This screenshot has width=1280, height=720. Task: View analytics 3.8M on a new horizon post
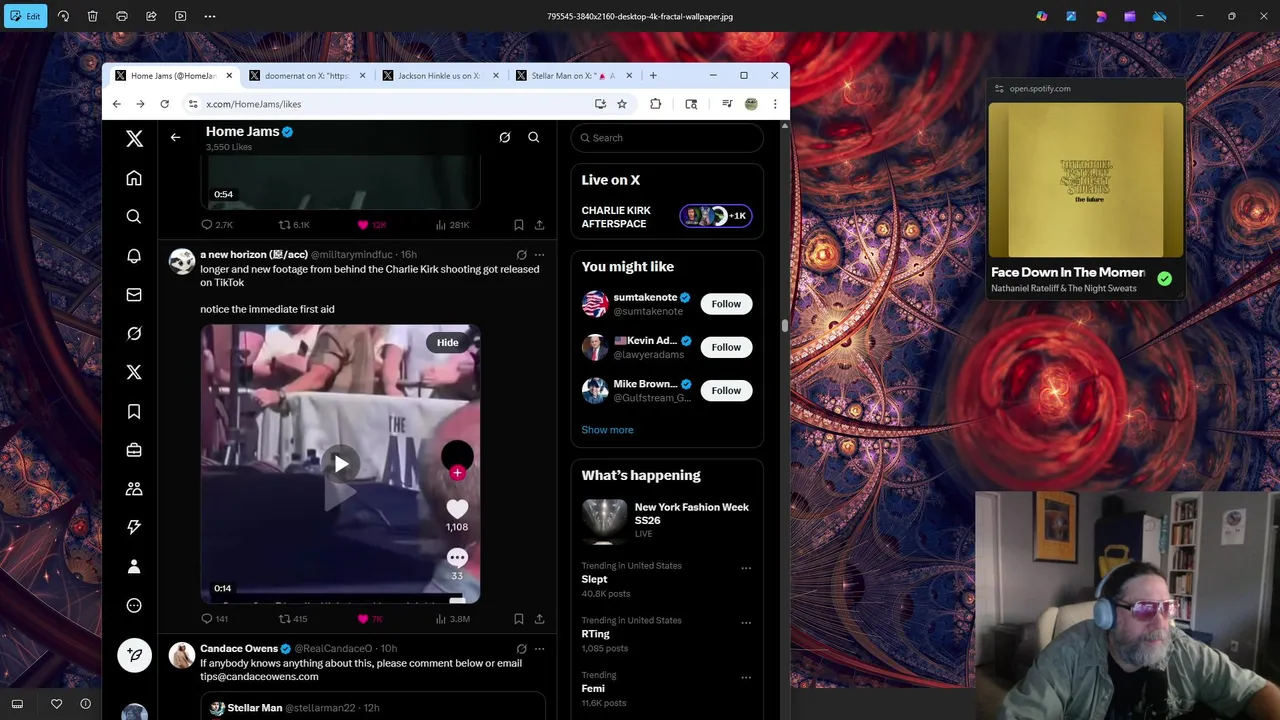452,619
